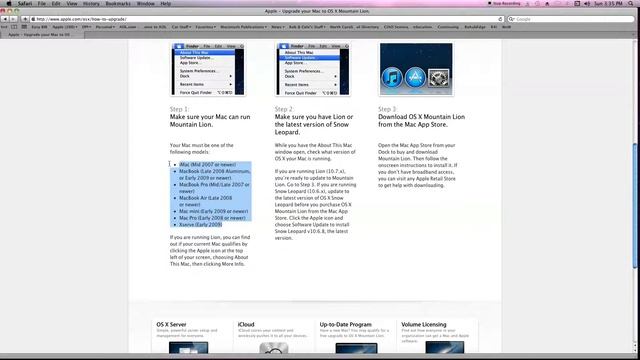Expand the Car Stuff bookmarks folder
Viewport: 640px width, 360px height.
181,27
